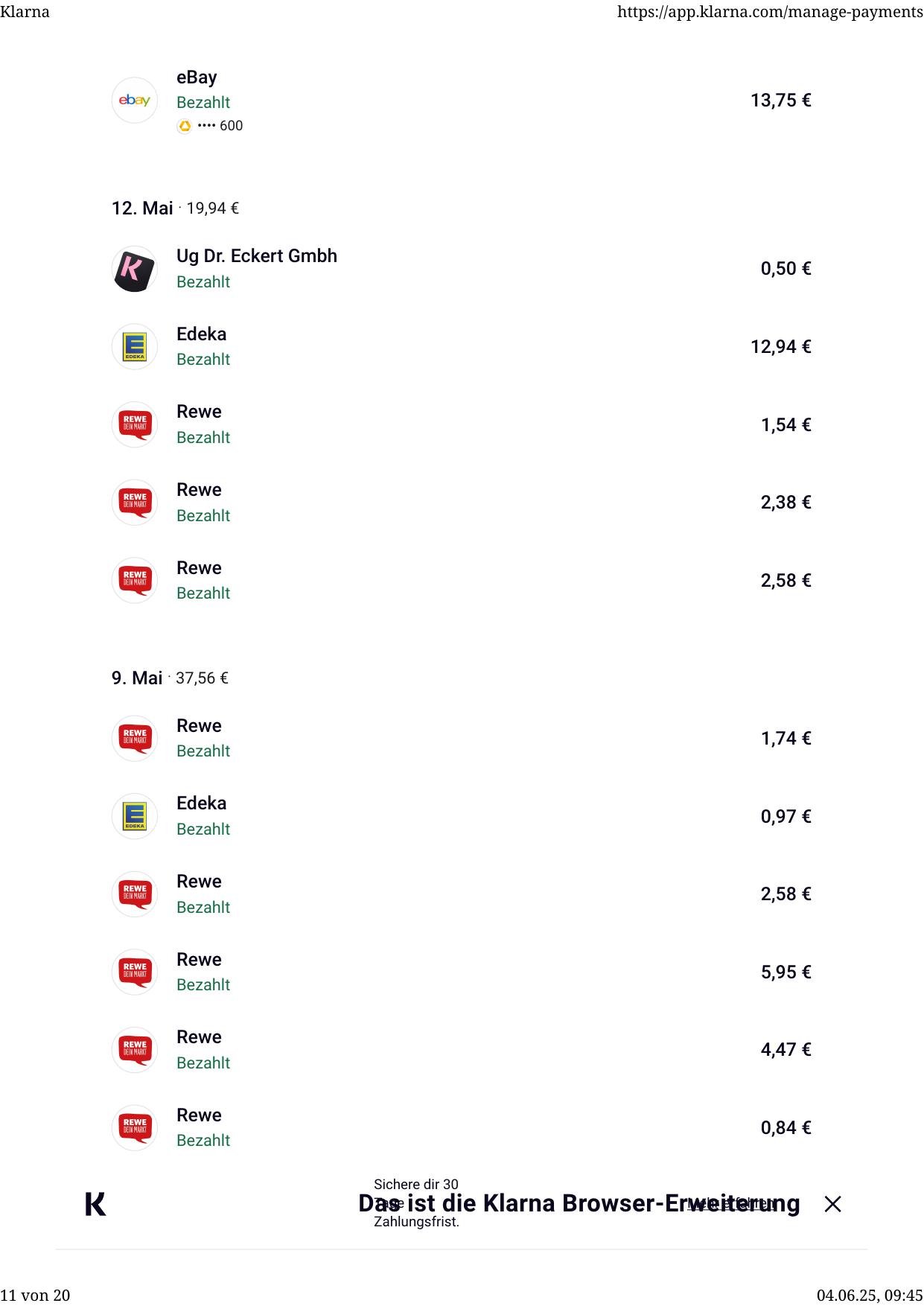Click the Rewe logo for the 0,84 € payment
Viewport: 924px width, 1306px height.
[x=135, y=1127]
